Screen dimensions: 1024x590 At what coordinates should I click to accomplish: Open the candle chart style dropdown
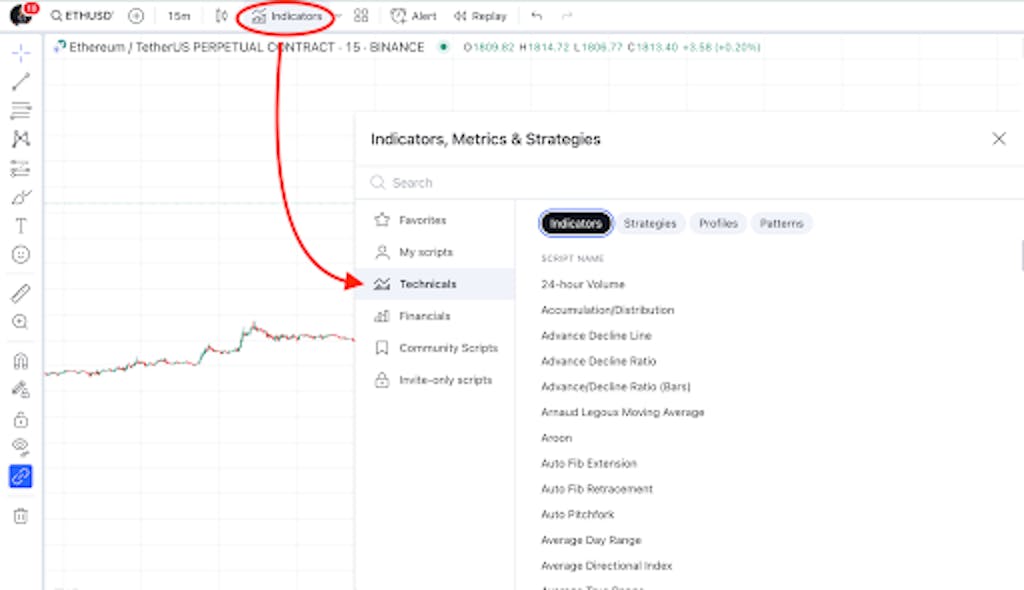221,16
